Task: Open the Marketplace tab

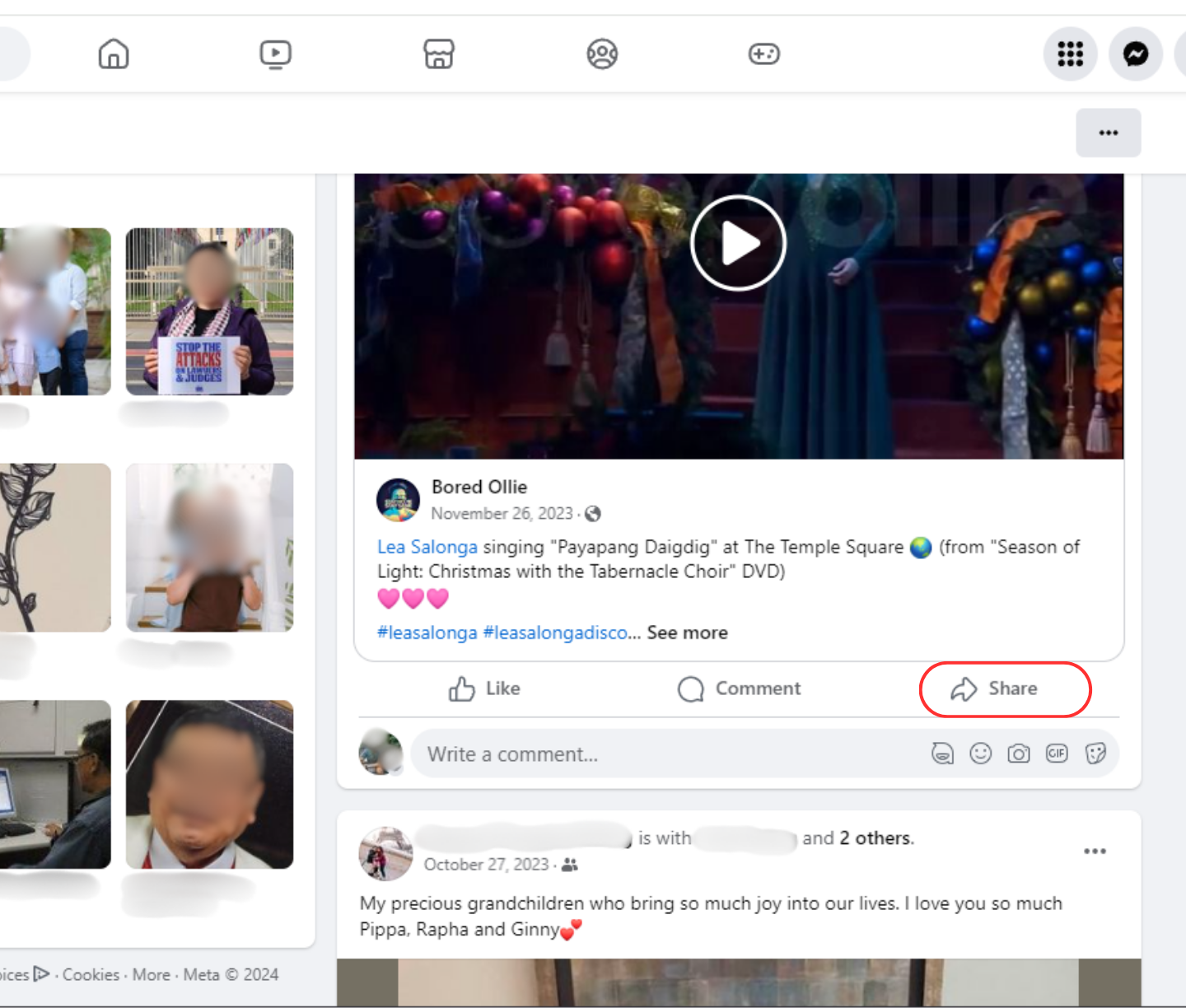Action: (x=438, y=54)
